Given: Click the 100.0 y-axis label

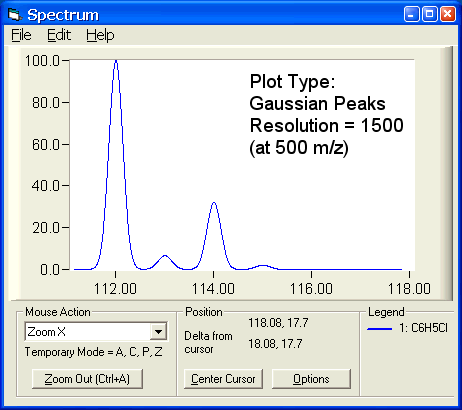Looking at the screenshot, I should [42, 61].
